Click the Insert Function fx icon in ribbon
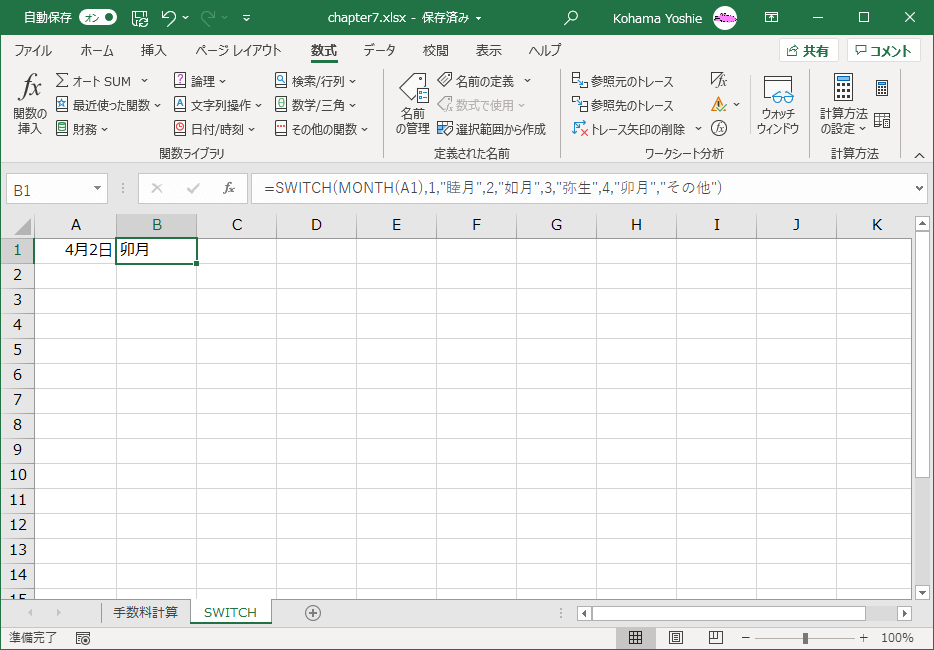Screen dimensions: 934x650 pyautogui.click(x=30, y=104)
